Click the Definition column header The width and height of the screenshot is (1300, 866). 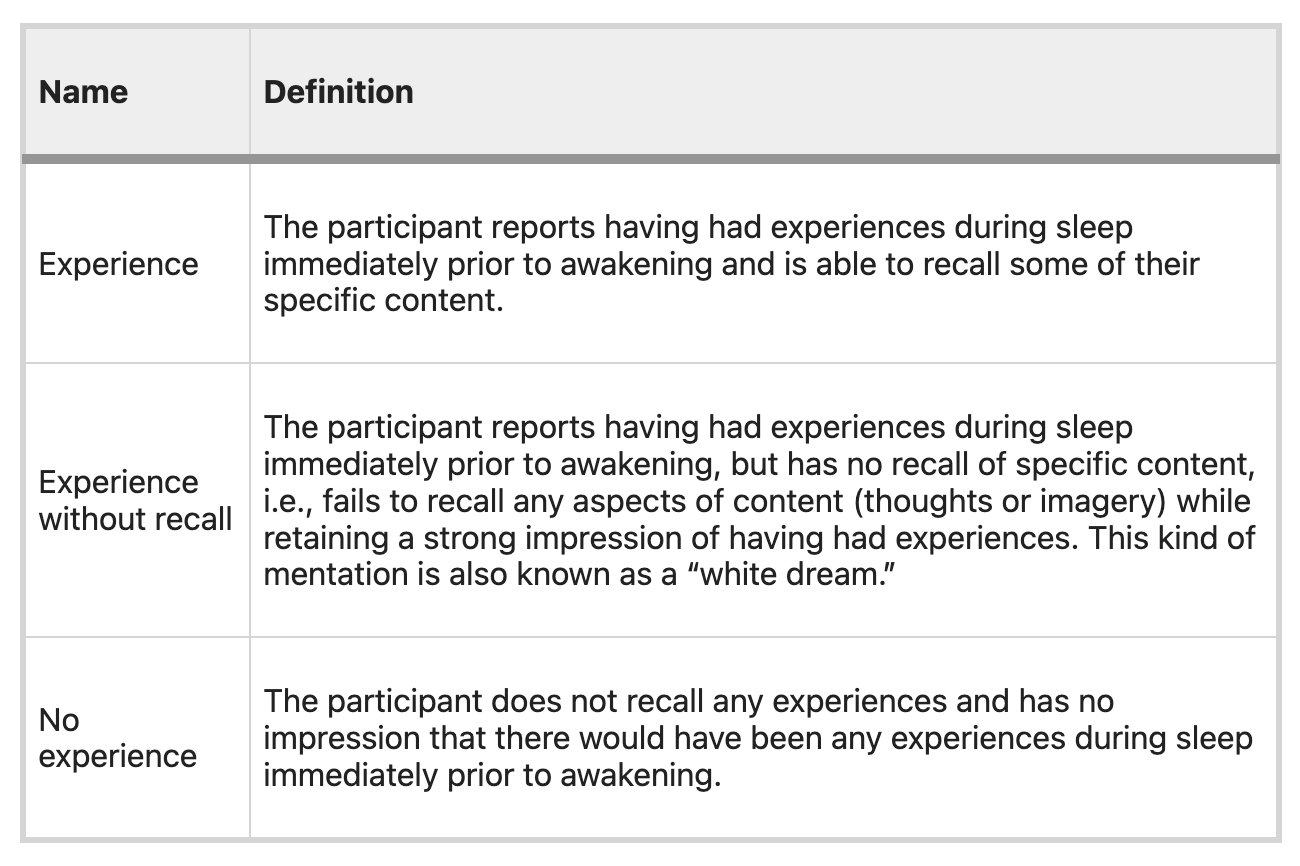tap(338, 92)
